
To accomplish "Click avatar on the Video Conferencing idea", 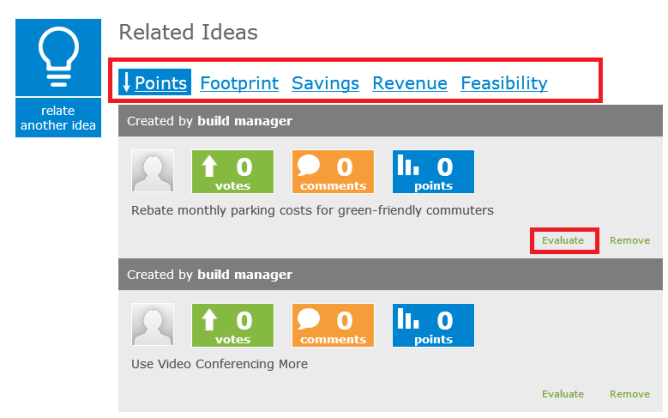I will [x=153, y=325].
